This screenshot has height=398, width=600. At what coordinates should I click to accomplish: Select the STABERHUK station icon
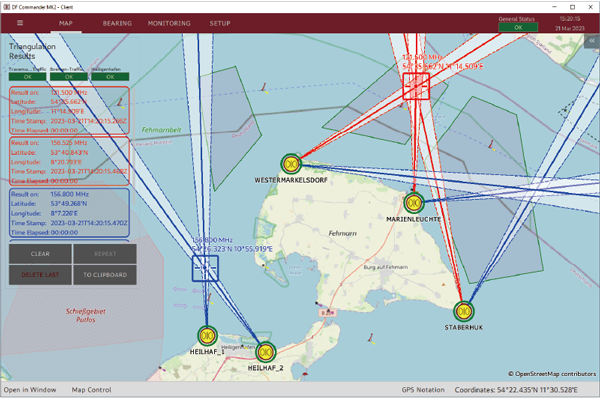click(x=464, y=312)
